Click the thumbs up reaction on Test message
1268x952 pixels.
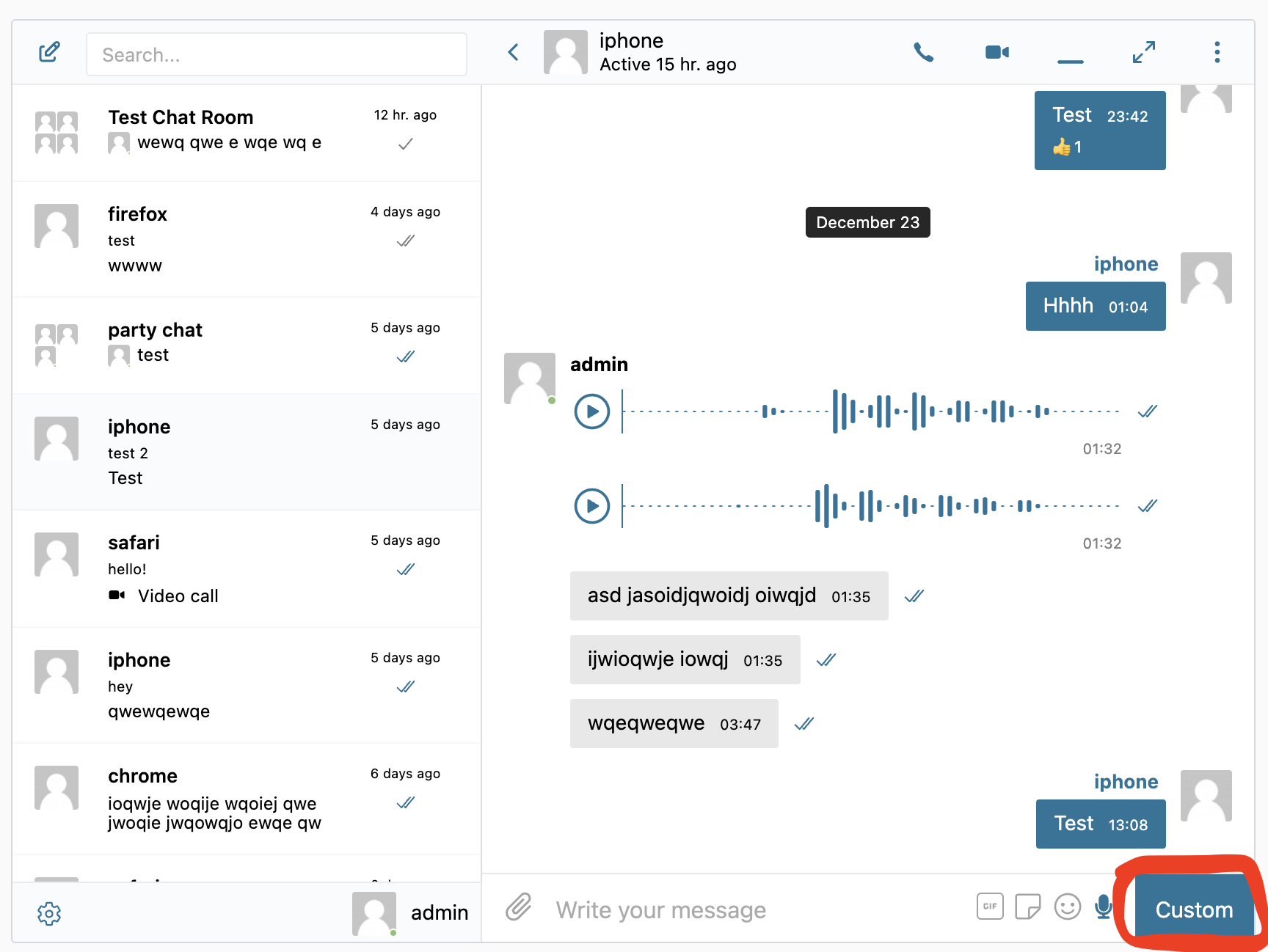[1067, 147]
